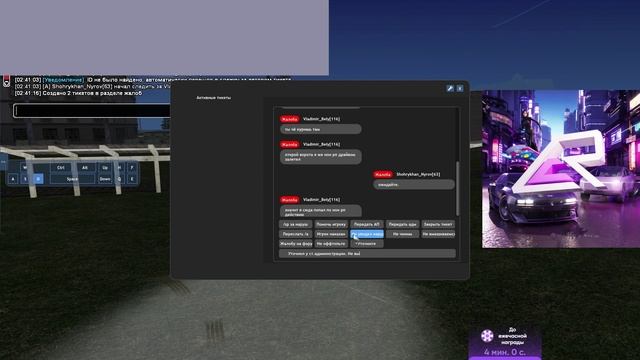Click the Alt key on key overlay

85,167
